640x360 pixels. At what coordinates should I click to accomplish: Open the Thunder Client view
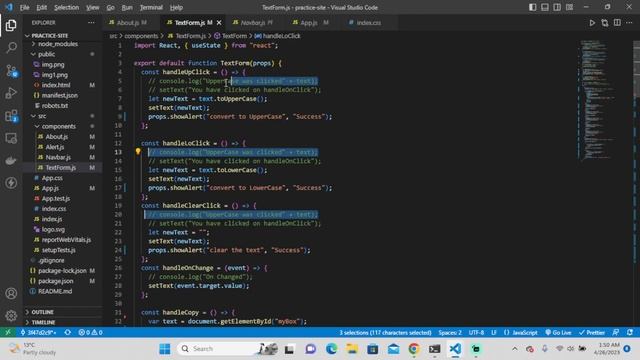click(x=11, y=182)
